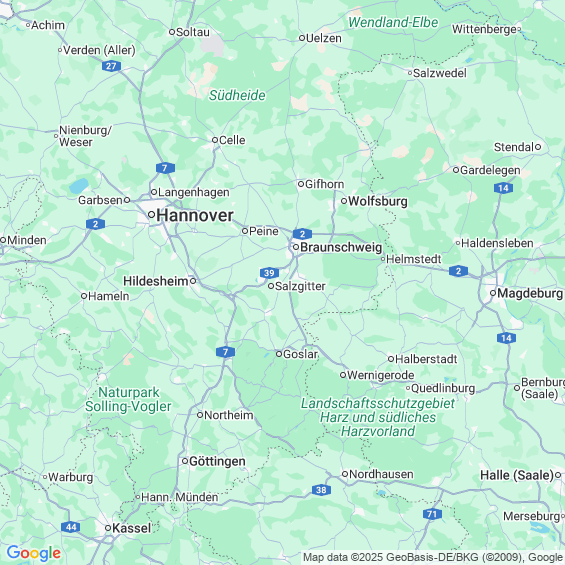Click the A14 shield near Gardelegen
Screen dimensions: 565x565
coord(504,188)
